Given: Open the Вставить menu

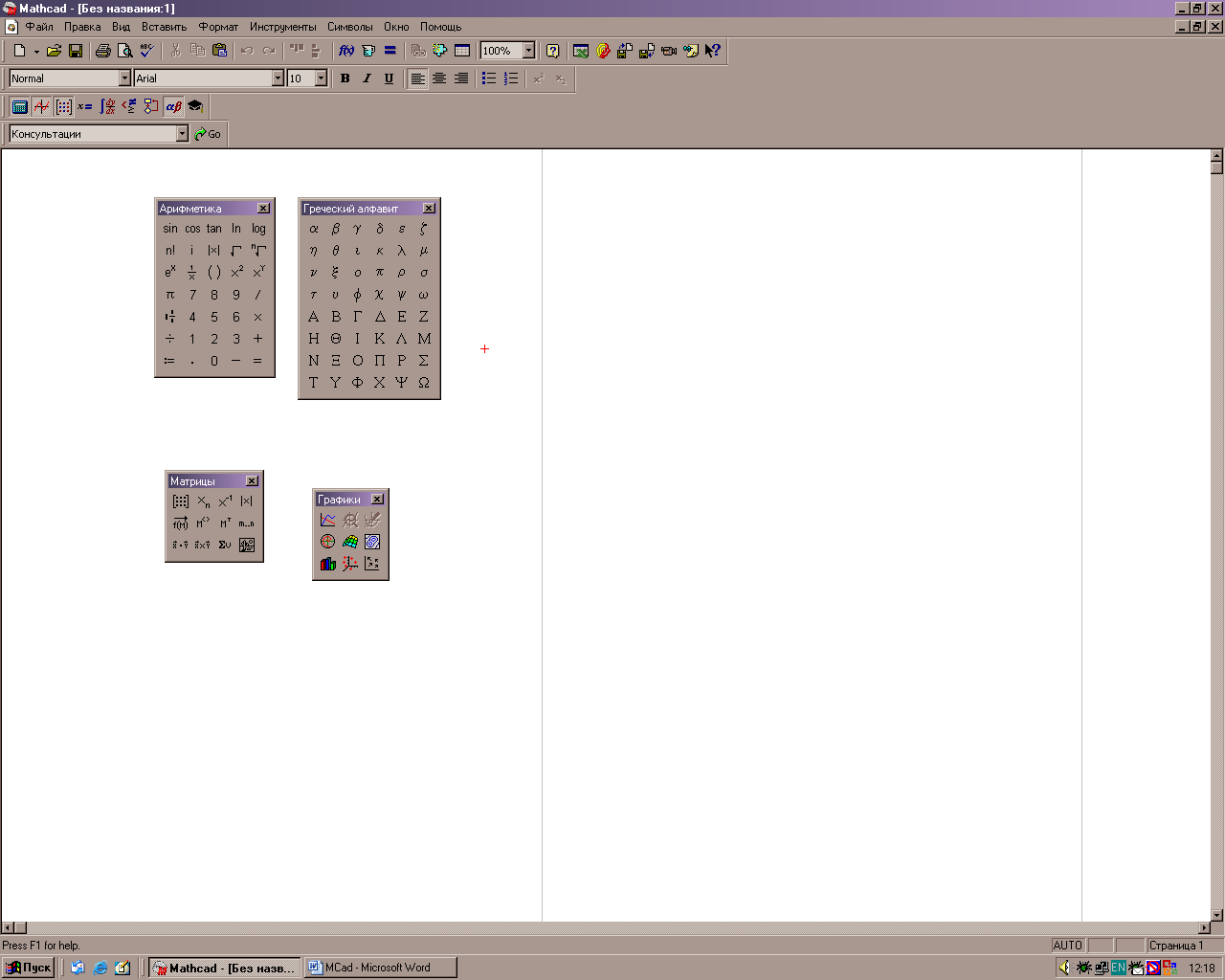Looking at the screenshot, I should (x=164, y=27).
